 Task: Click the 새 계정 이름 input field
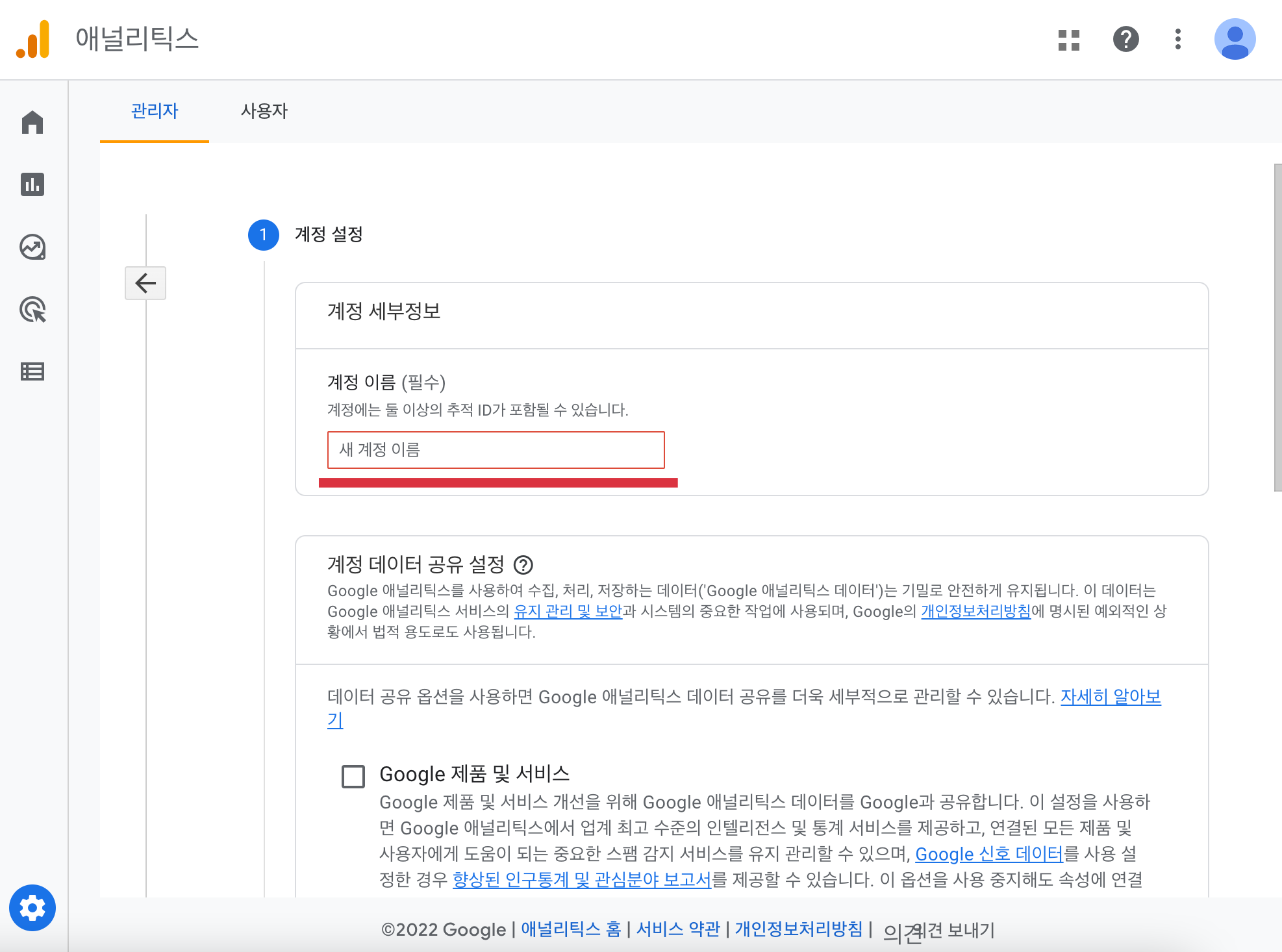coord(496,450)
